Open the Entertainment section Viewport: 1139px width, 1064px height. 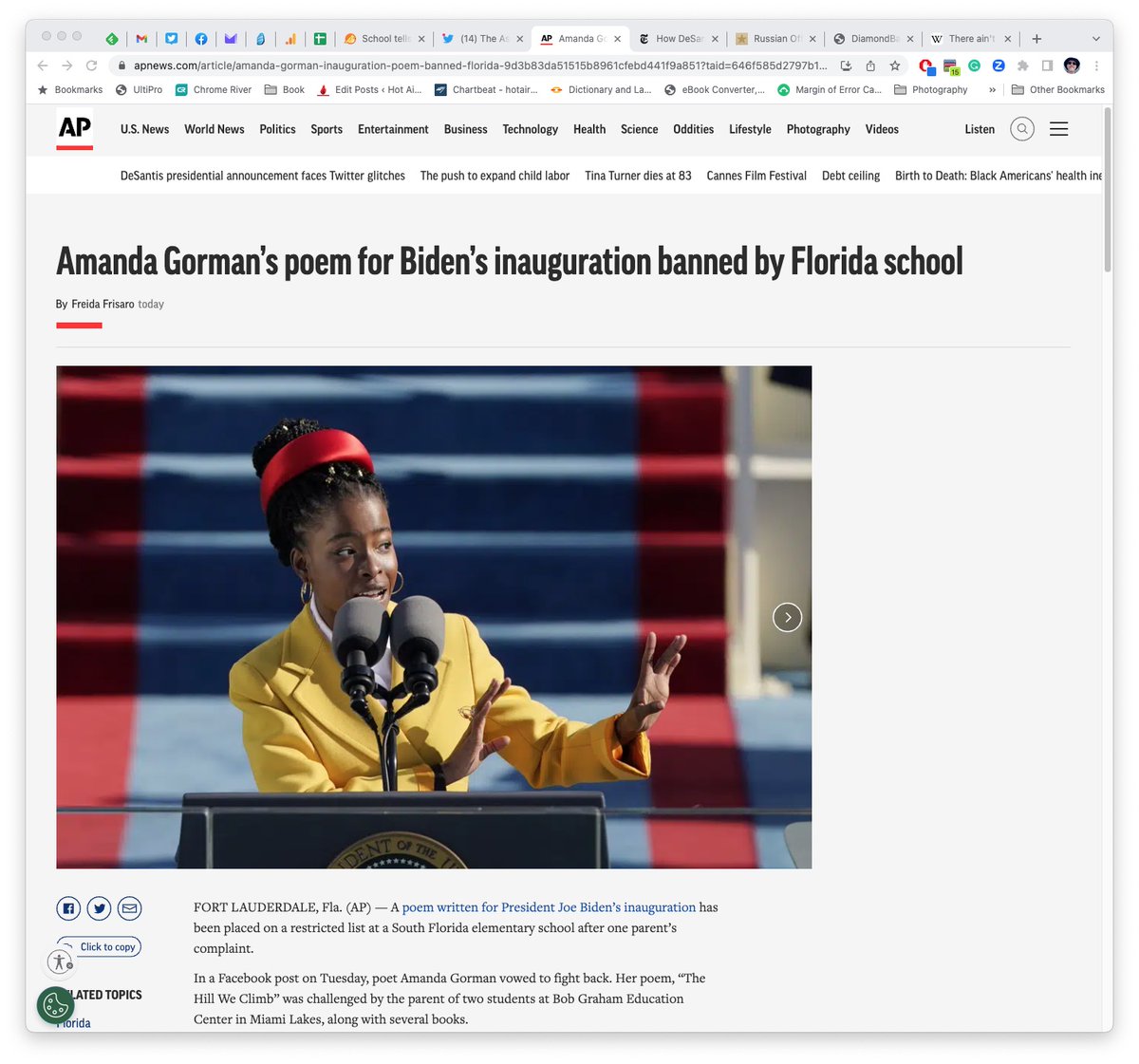[393, 129]
